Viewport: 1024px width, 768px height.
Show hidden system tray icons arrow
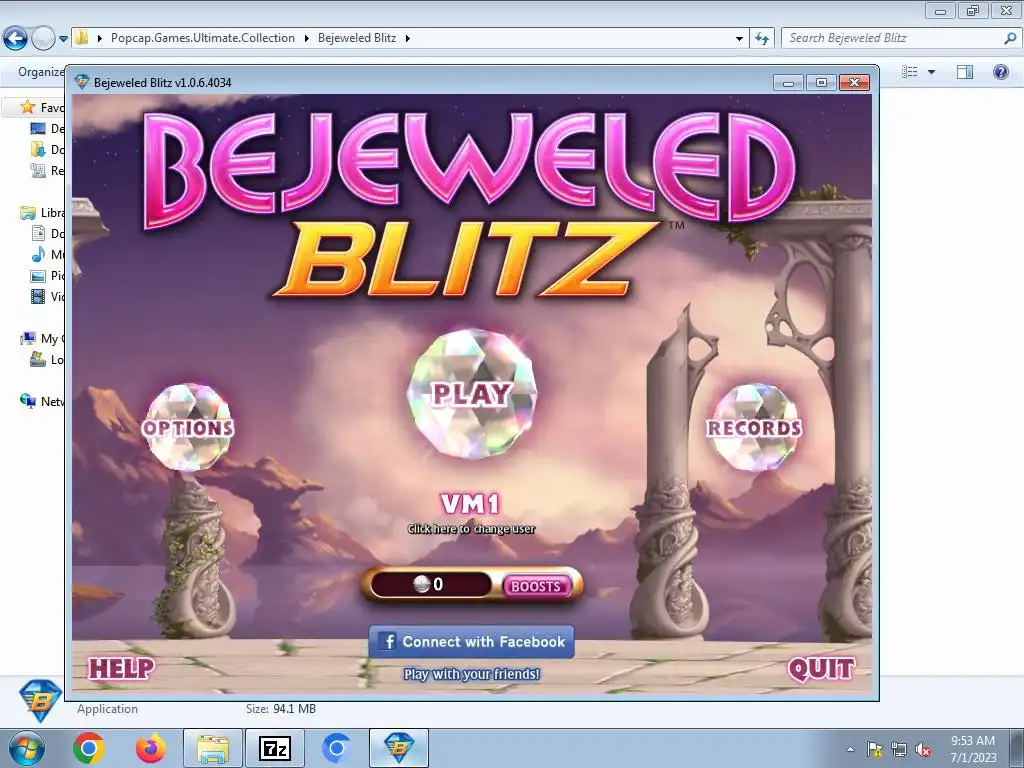point(850,749)
